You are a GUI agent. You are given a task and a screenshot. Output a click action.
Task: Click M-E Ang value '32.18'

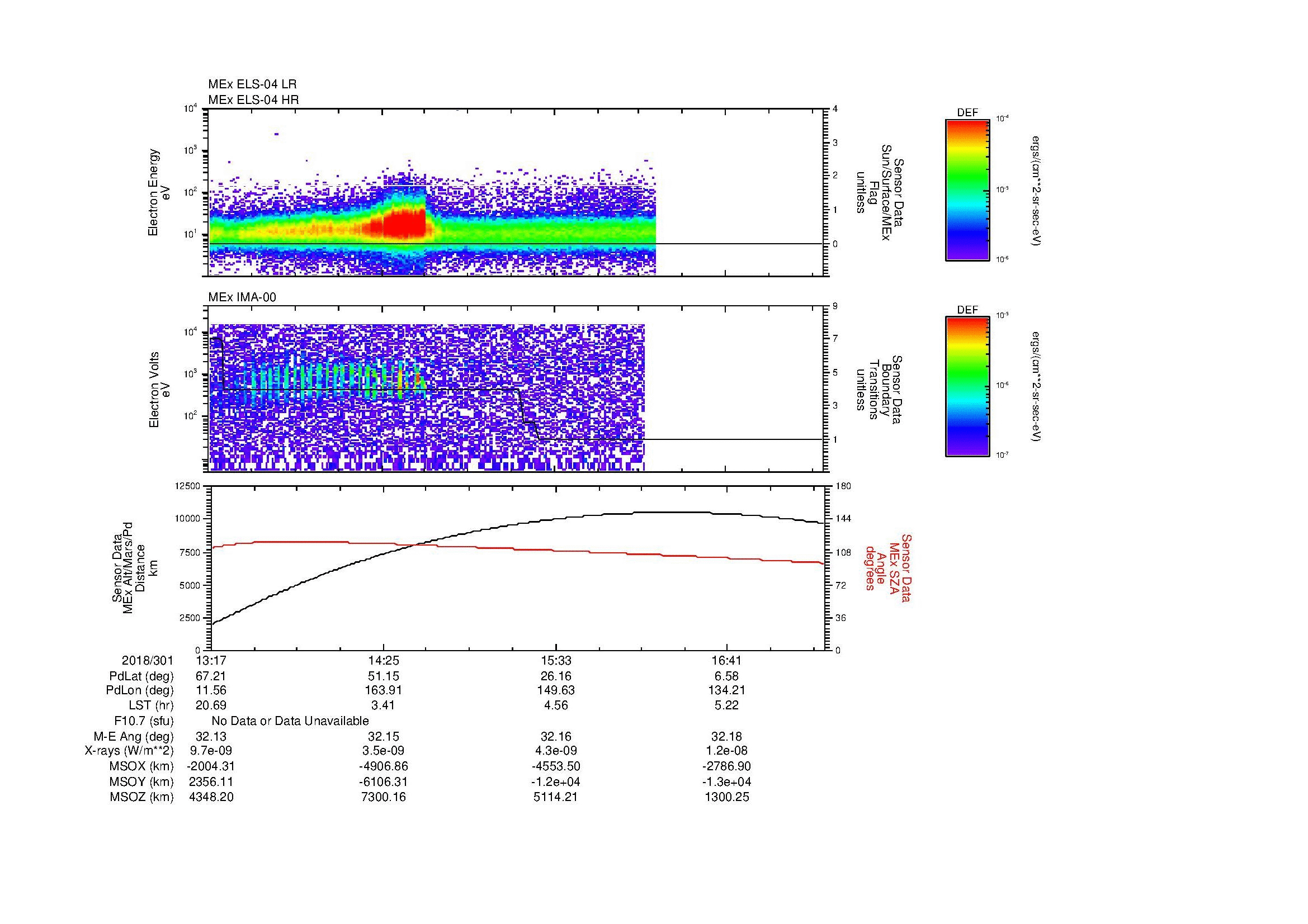point(727,737)
